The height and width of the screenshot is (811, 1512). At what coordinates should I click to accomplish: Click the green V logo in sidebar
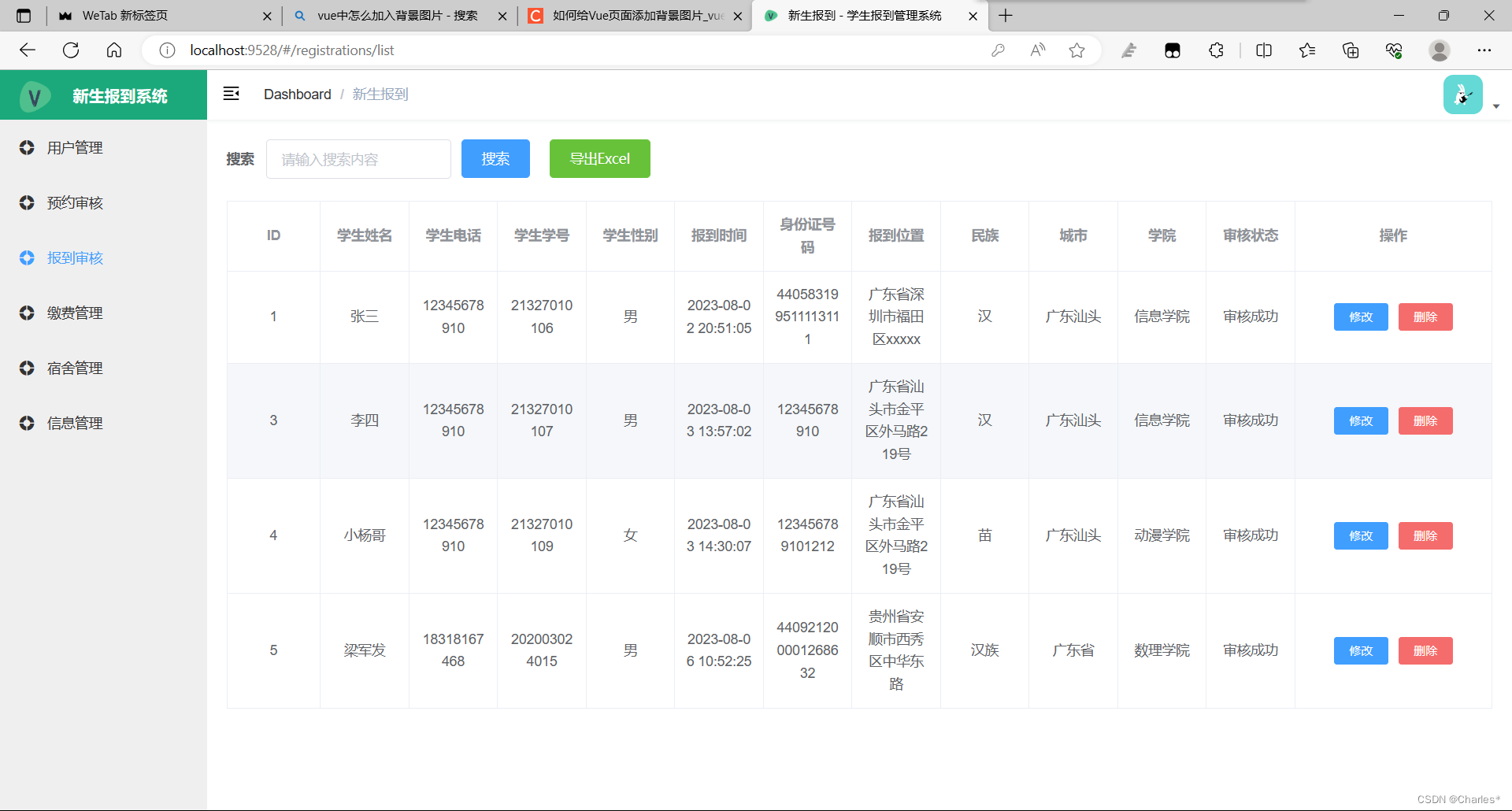(x=35, y=97)
